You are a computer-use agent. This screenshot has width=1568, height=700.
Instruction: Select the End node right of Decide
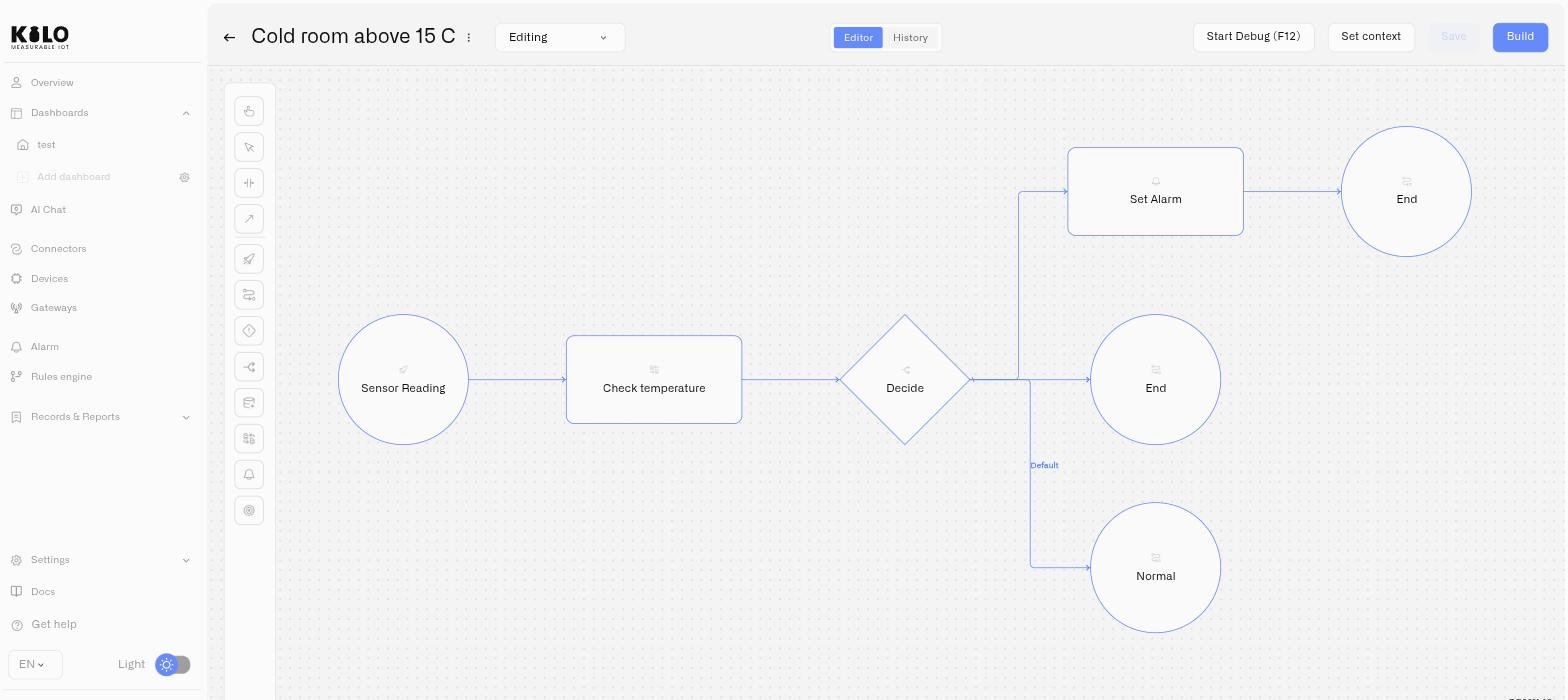pos(1155,380)
